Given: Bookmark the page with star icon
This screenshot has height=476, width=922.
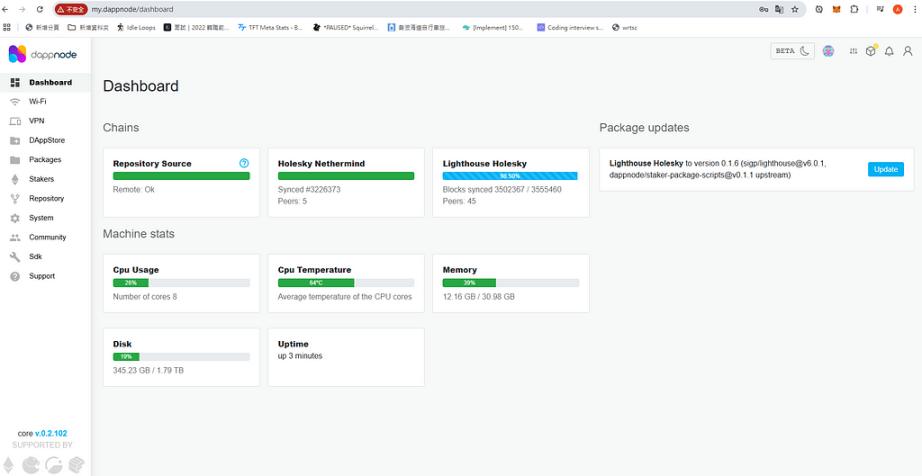Looking at the screenshot, I should tap(795, 9).
